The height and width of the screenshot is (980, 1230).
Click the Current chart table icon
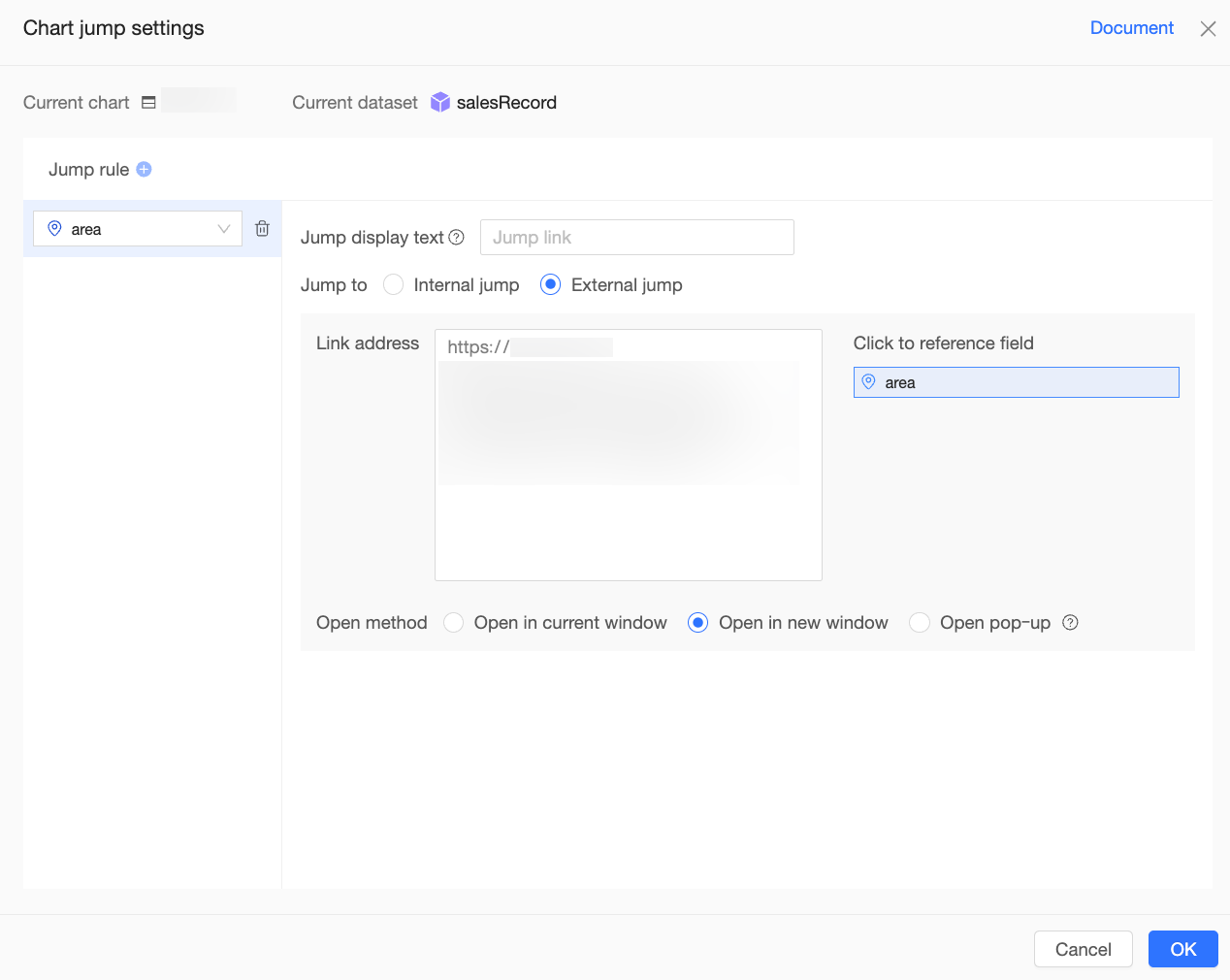(148, 102)
